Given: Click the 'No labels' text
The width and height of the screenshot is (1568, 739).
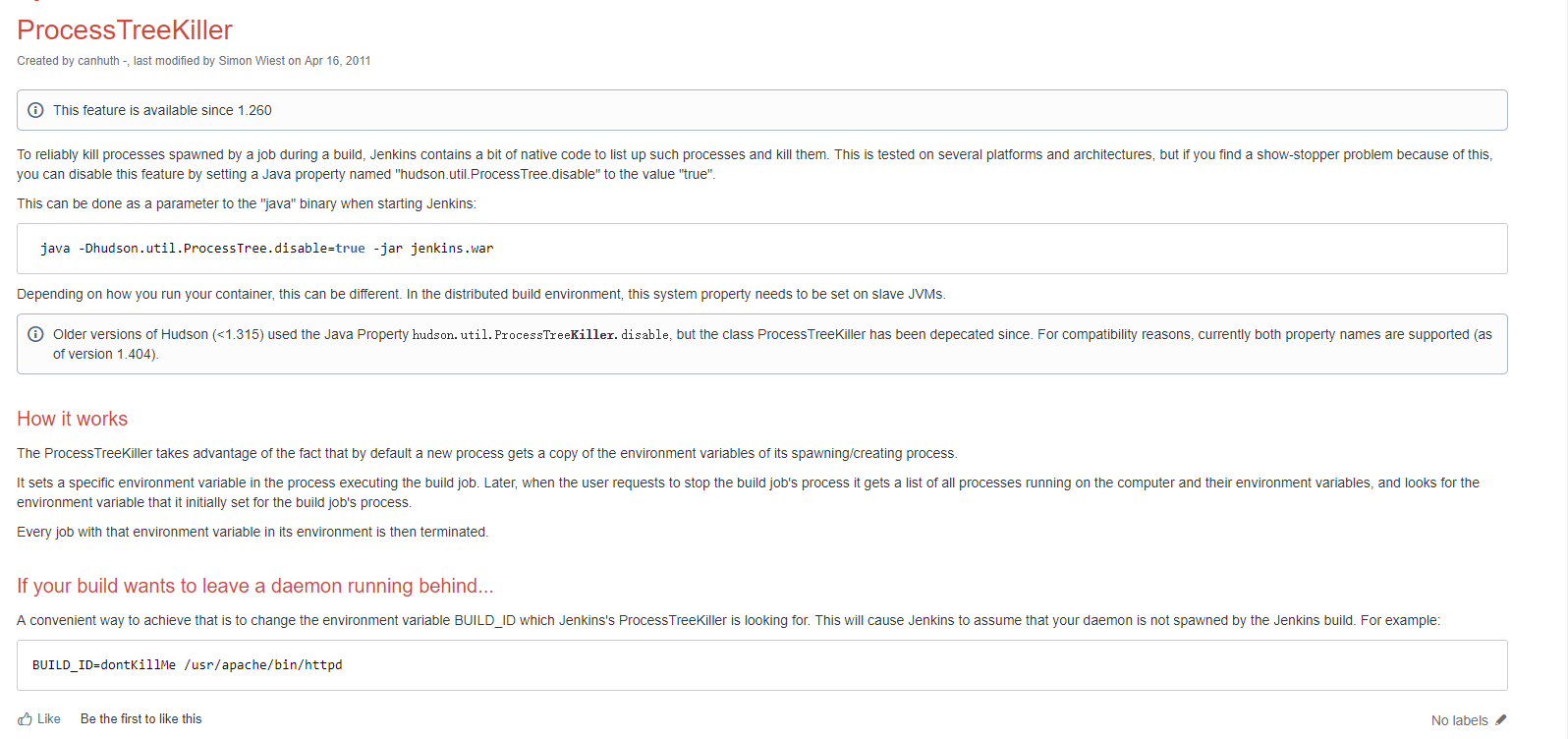Looking at the screenshot, I should pos(1459,720).
